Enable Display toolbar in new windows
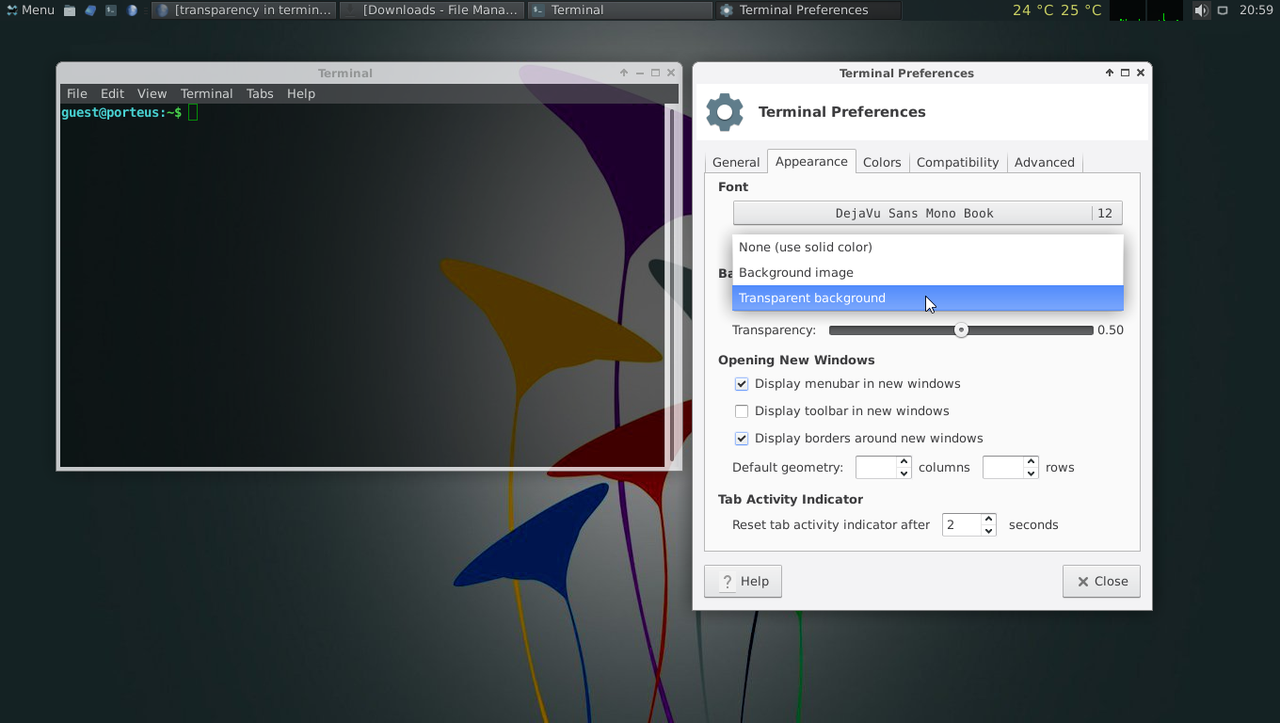The width and height of the screenshot is (1280, 723). click(742, 411)
